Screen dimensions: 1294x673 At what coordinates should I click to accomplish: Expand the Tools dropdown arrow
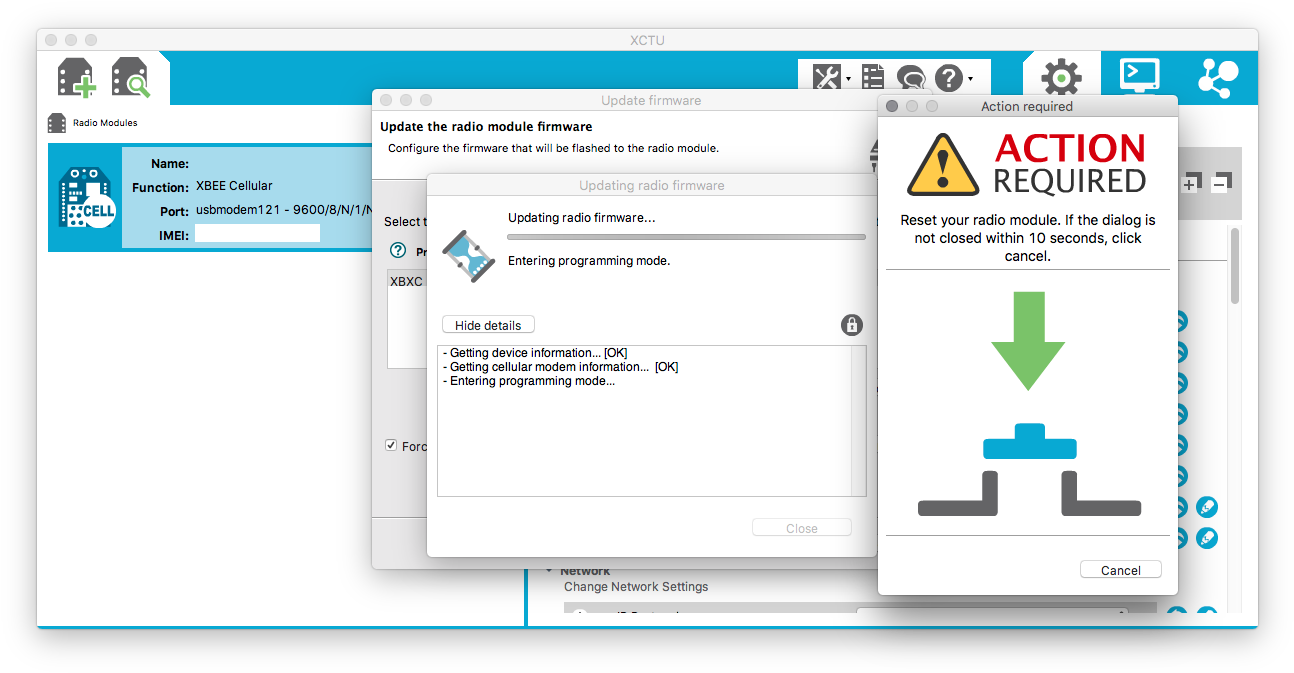849,78
